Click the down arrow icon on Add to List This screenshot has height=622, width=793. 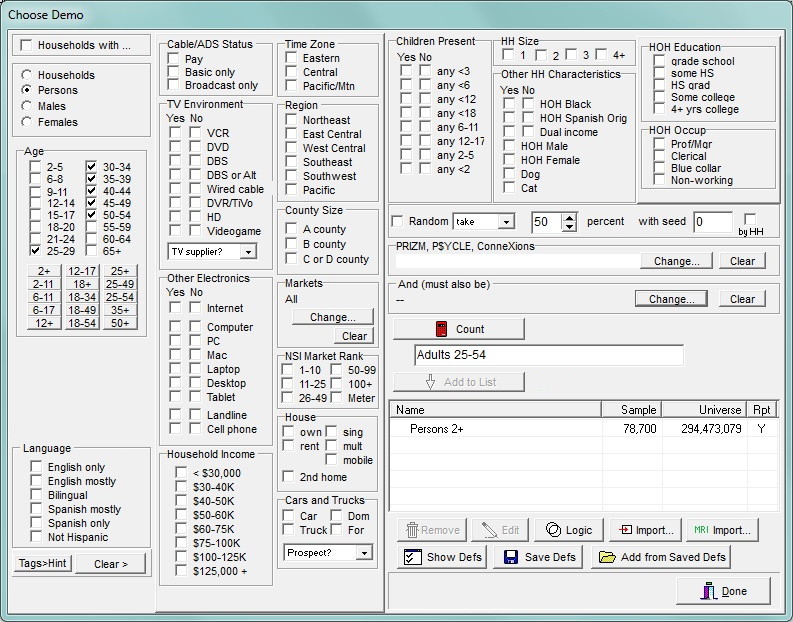[430, 382]
